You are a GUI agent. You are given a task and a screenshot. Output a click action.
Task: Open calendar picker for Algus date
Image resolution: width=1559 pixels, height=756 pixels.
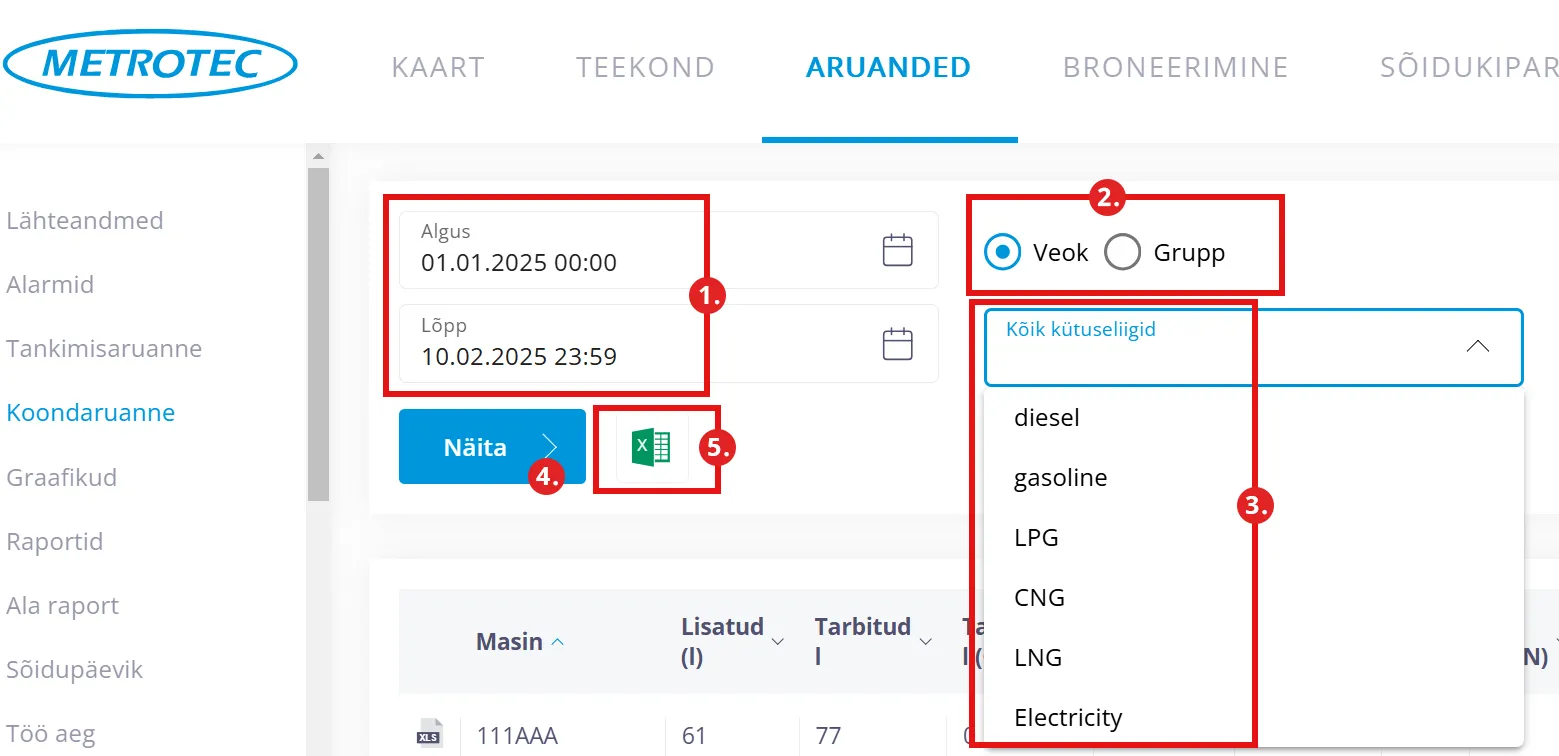897,250
